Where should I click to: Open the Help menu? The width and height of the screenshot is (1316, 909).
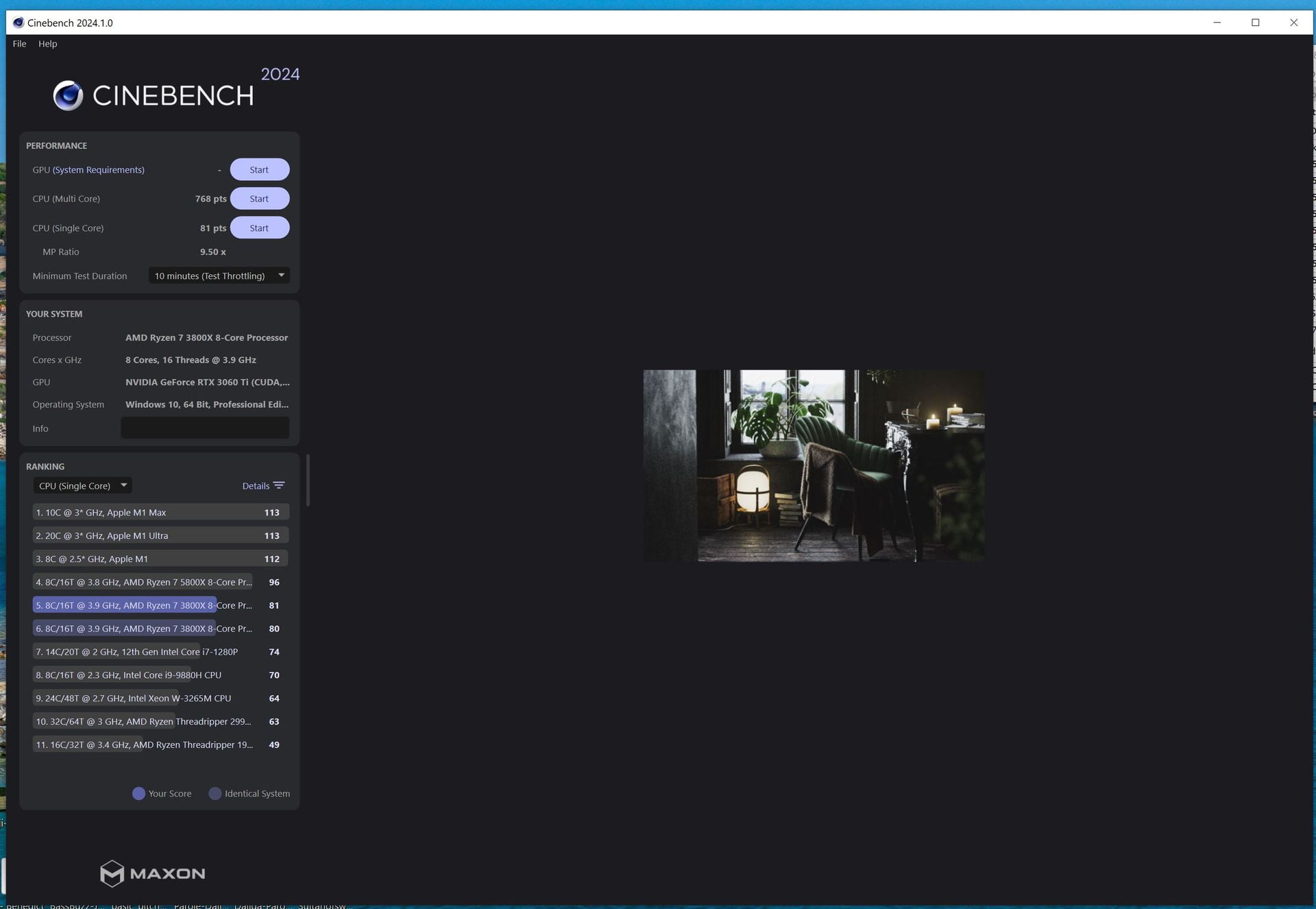point(47,44)
